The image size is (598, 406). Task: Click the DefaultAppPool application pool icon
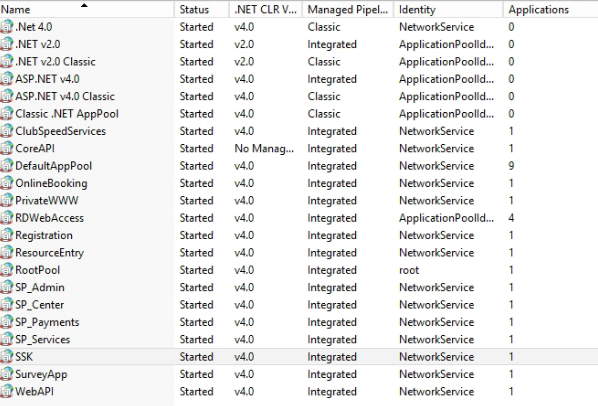point(6,165)
